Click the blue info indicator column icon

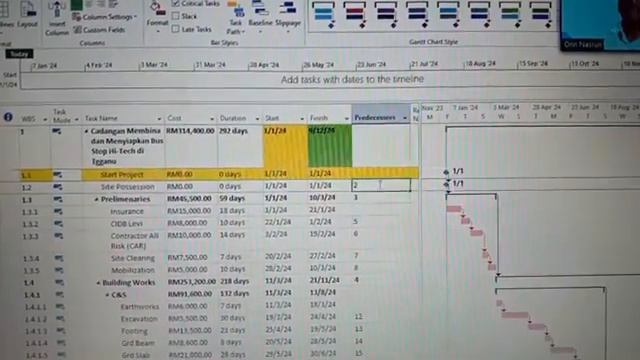click(8, 117)
